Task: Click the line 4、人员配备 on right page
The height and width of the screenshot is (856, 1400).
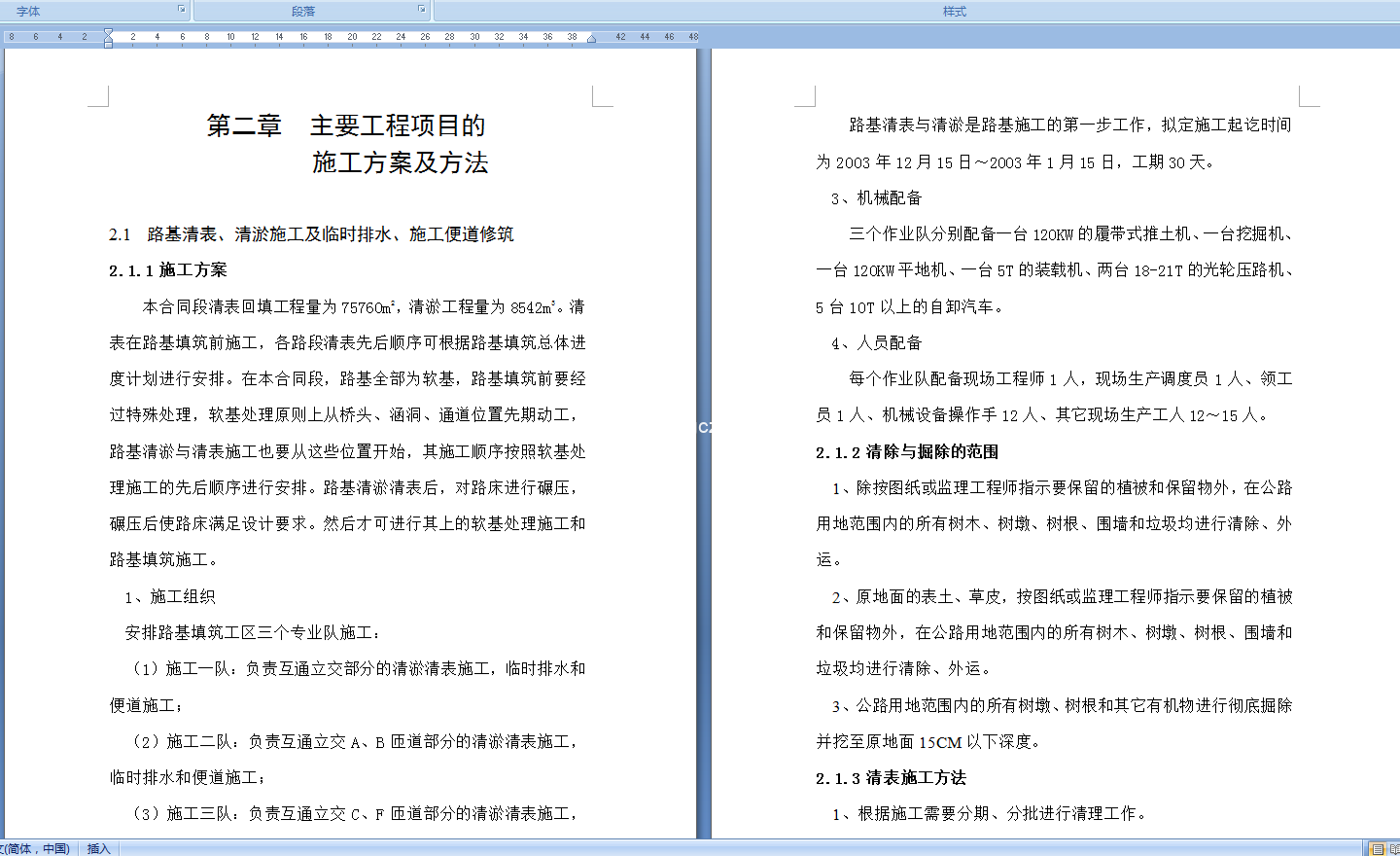Action: click(x=876, y=343)
